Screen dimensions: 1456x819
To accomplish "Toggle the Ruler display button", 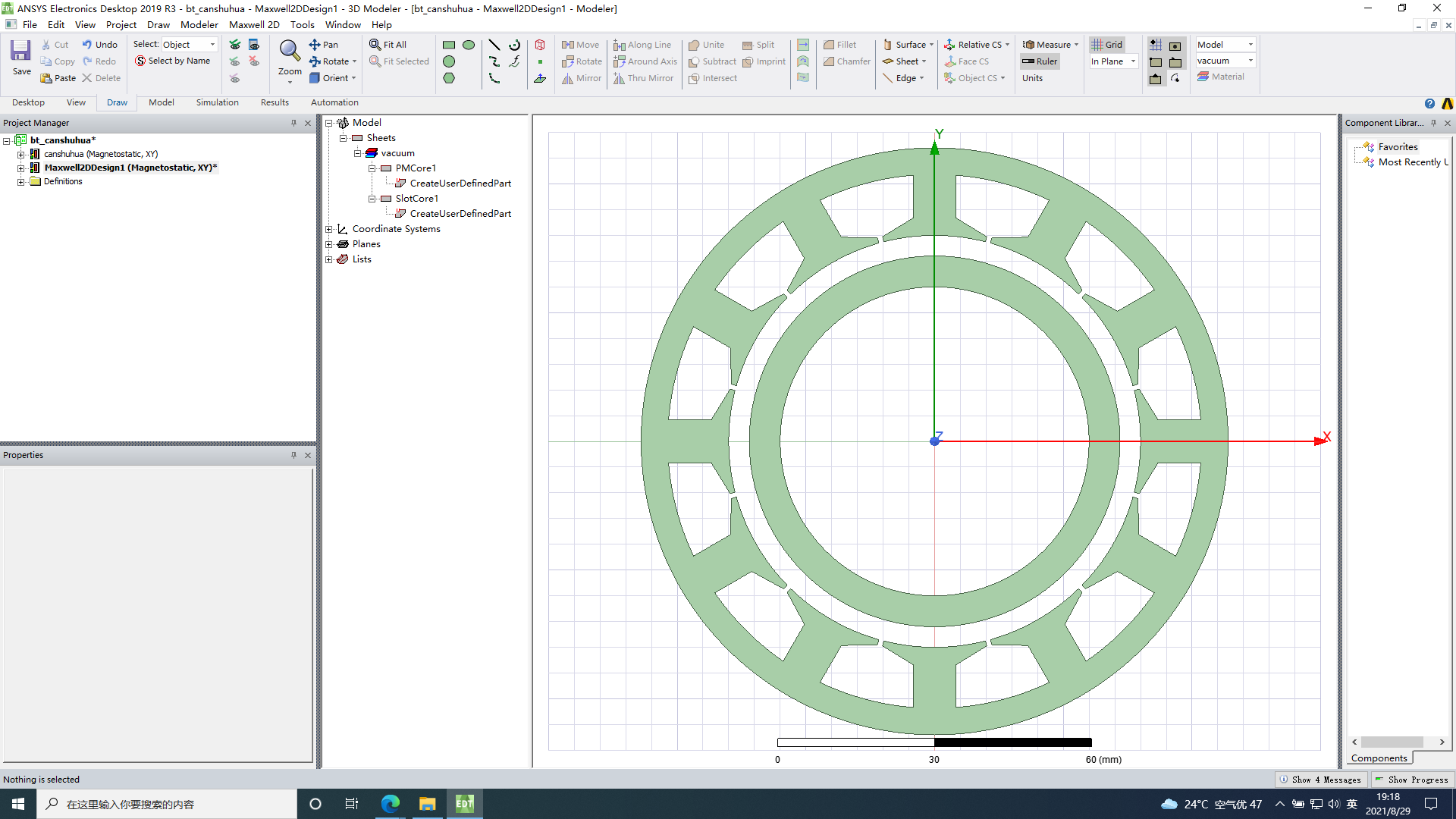I will coord(1039,61).
